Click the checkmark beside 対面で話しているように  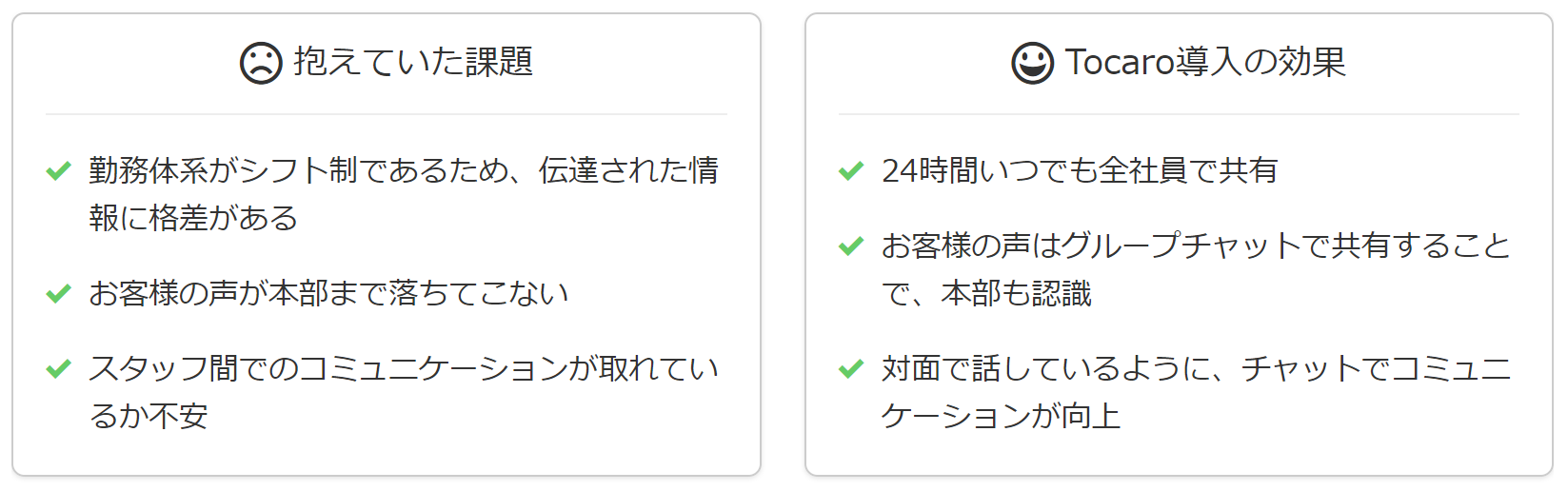point(851,368)
